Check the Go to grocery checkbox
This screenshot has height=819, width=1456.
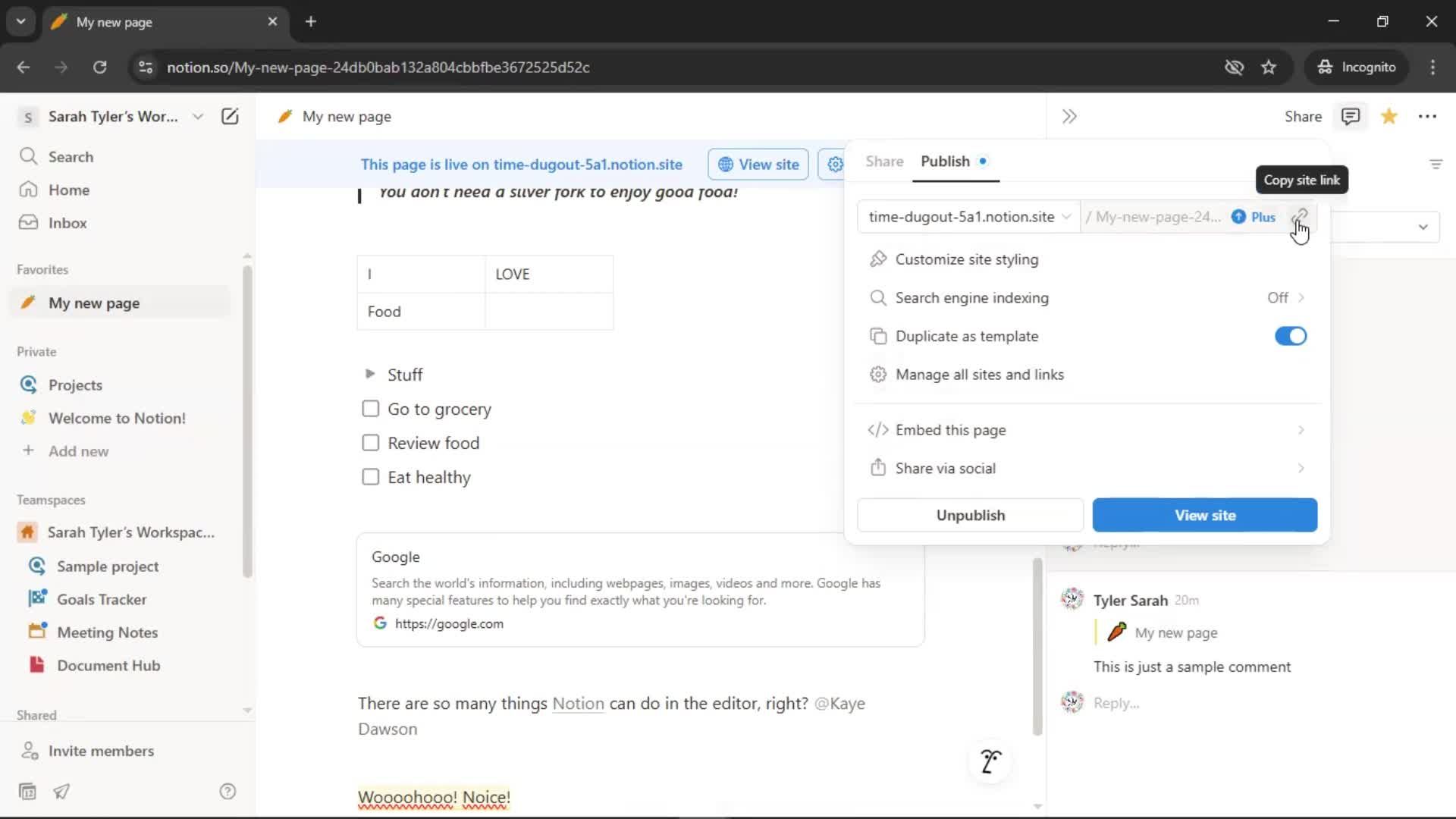[x=370, y=409]
